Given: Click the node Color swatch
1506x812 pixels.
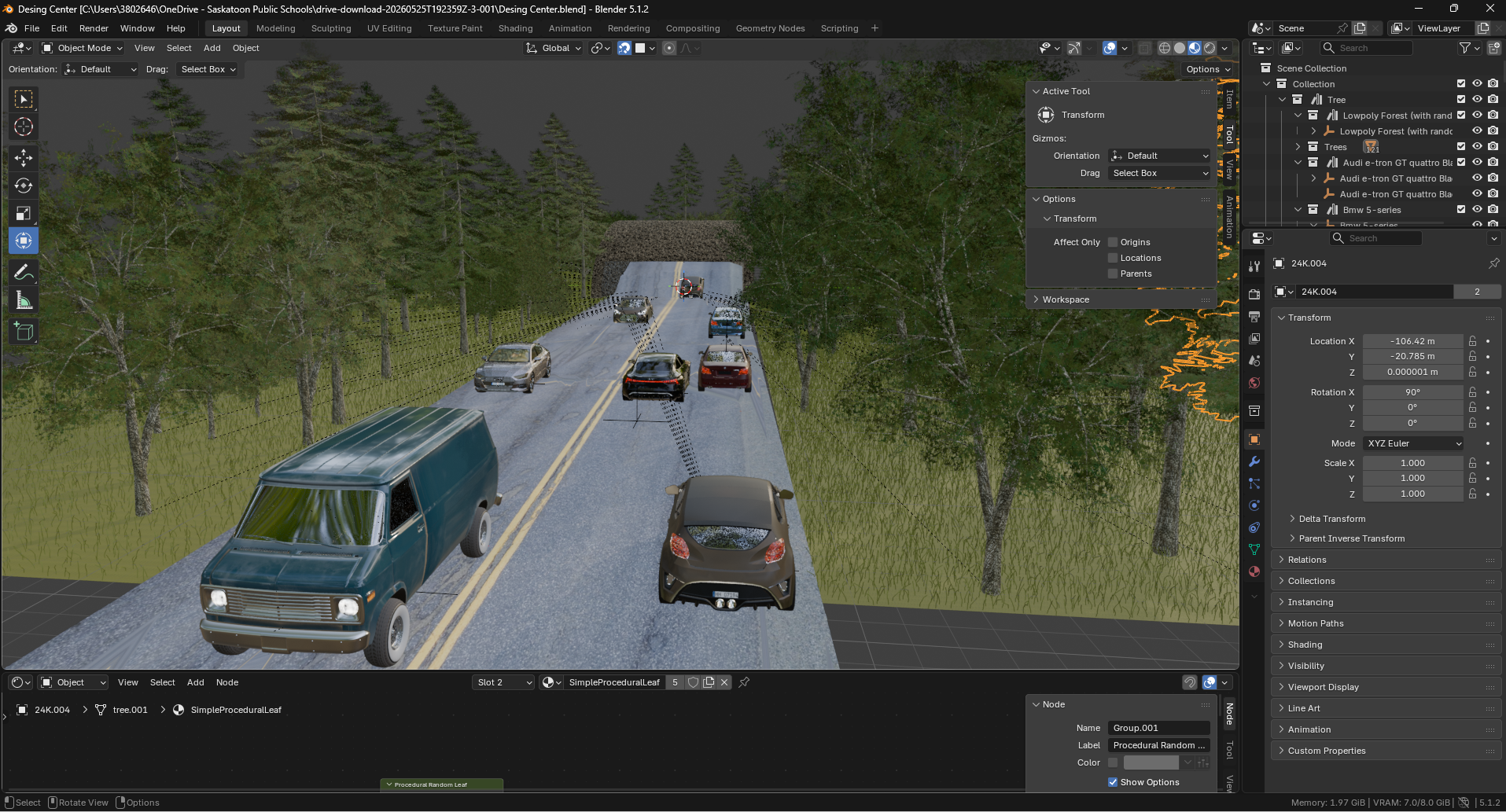Looking at the screenshot, I should point(1151,762).
